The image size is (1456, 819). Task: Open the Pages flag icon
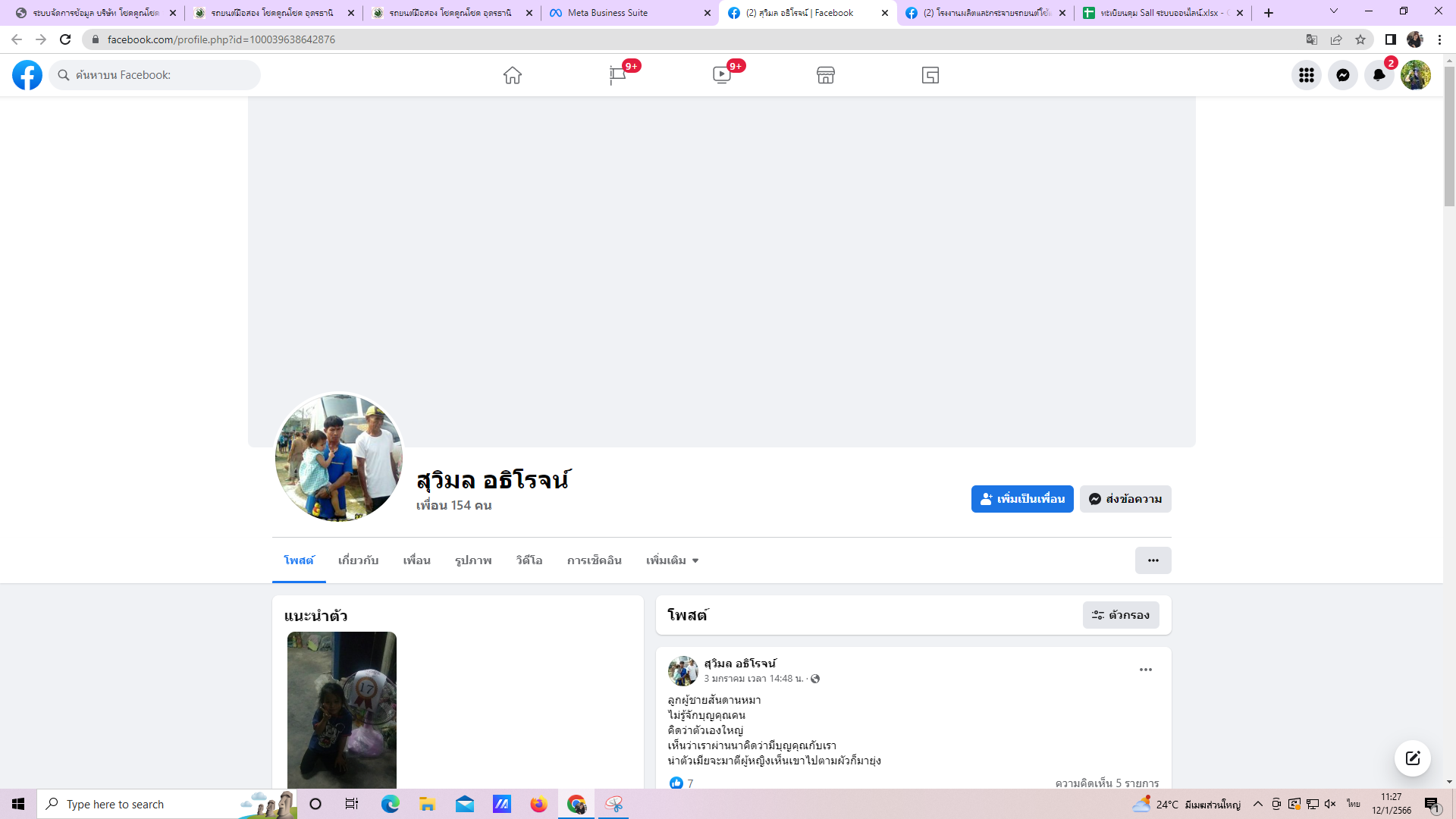[x=617, y=75]
